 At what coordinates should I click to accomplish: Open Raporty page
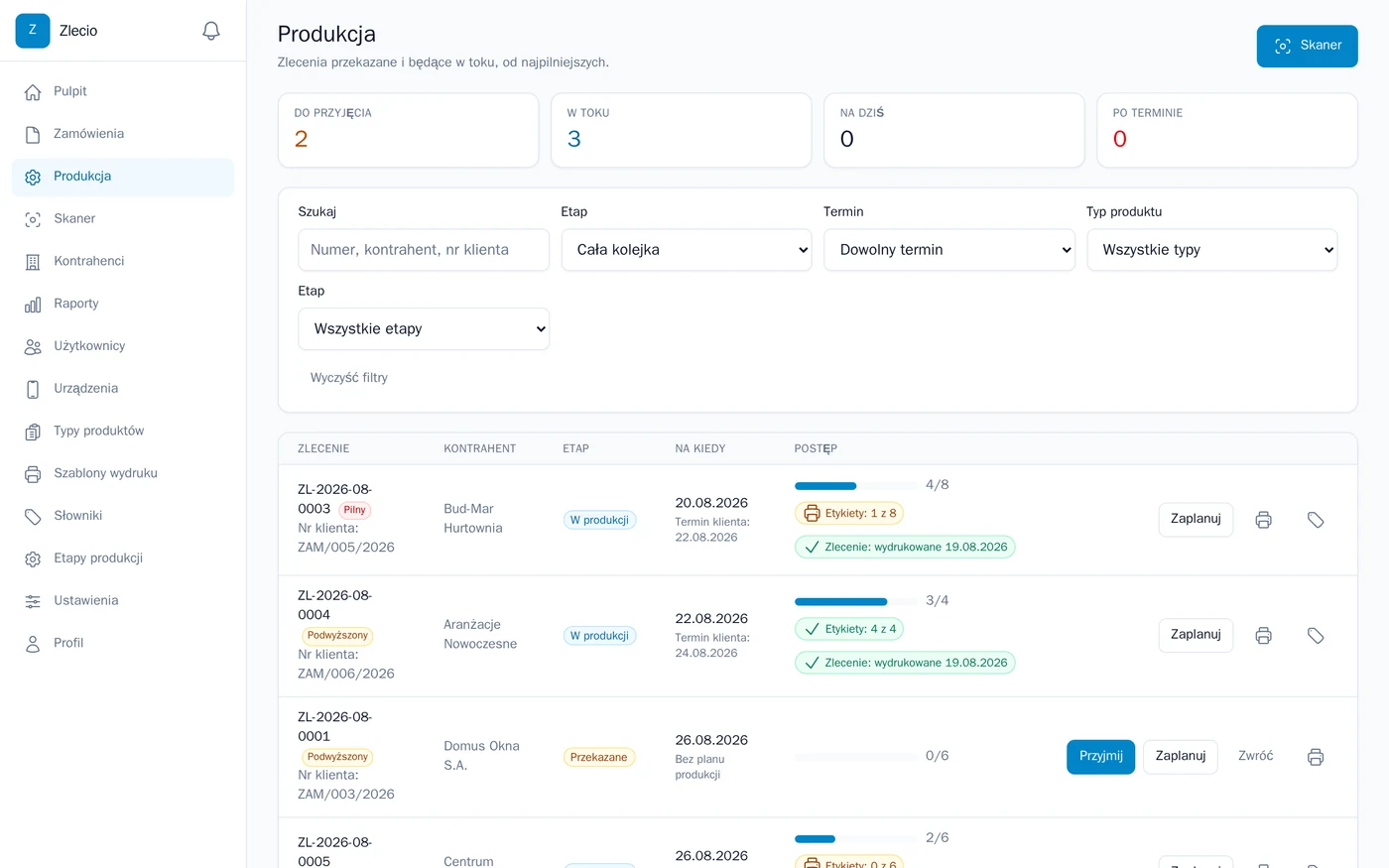pos(123,304)
